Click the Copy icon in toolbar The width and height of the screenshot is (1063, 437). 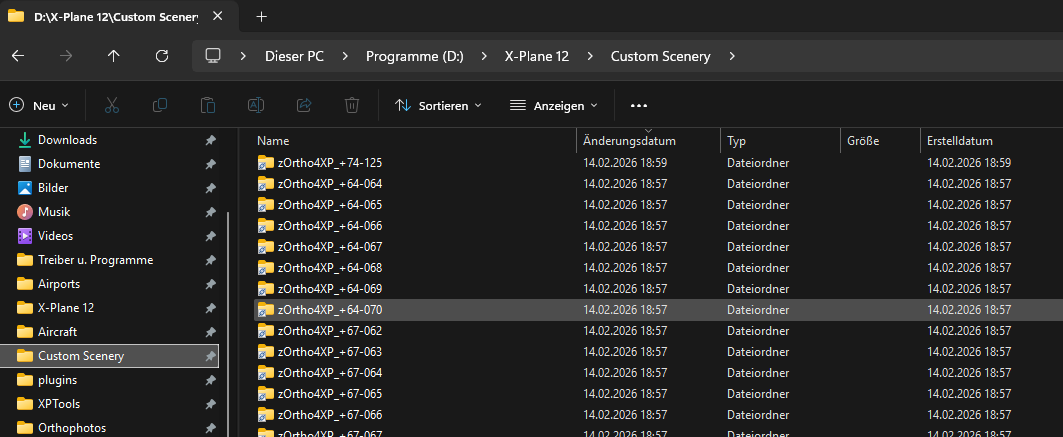click(160, 105)
